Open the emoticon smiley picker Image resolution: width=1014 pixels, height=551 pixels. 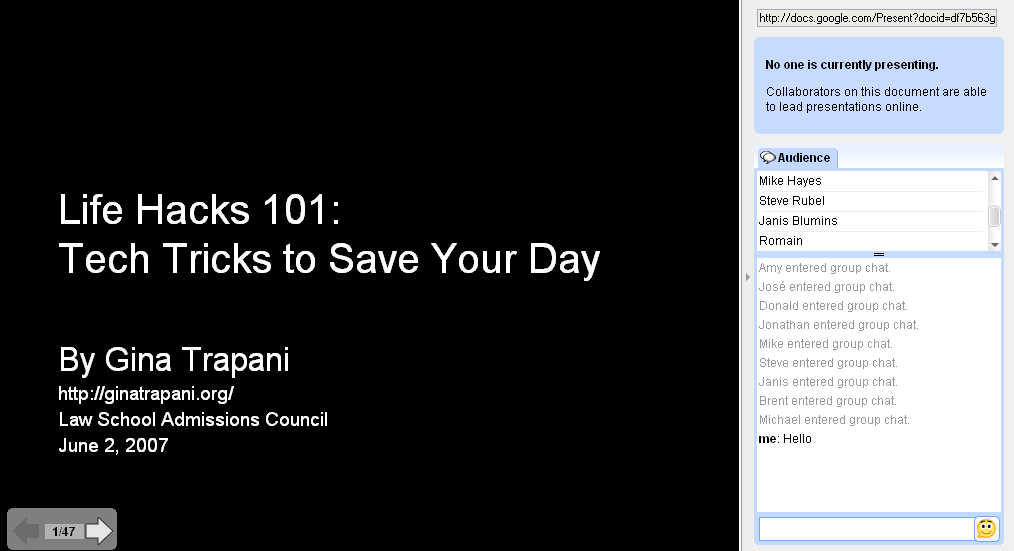tap(986, 528)
